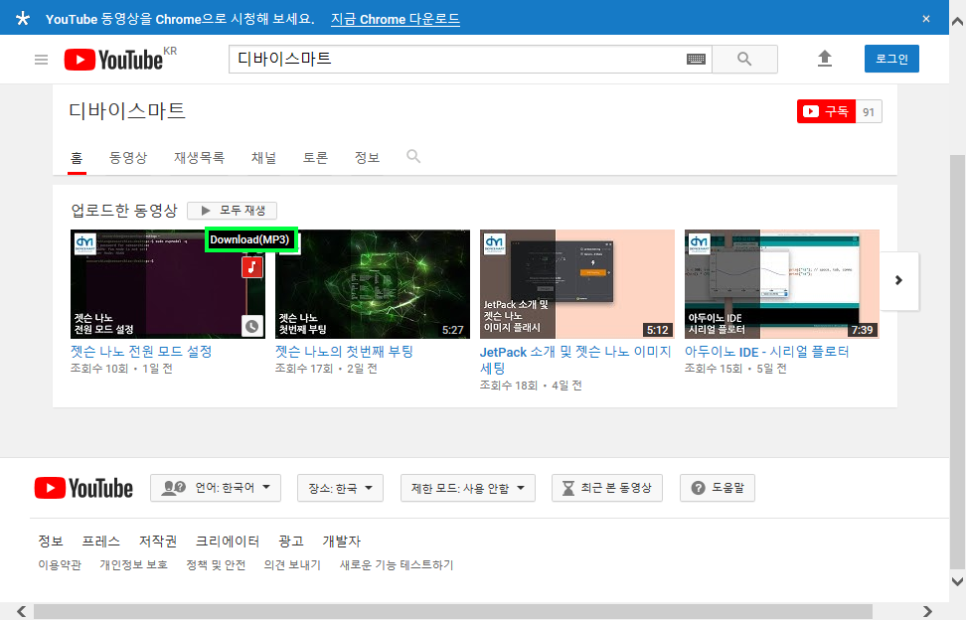Click the horizontal scrollbar thumb
This screenshot has width=966, height=620.
[x=453, y=611]
